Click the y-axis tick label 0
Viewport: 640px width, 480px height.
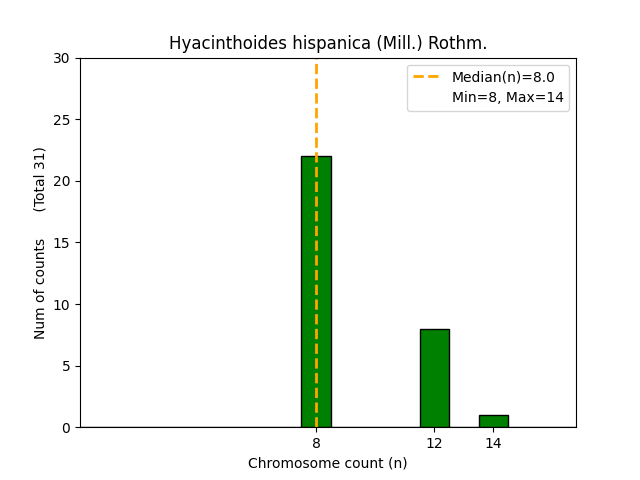[67, 428]
